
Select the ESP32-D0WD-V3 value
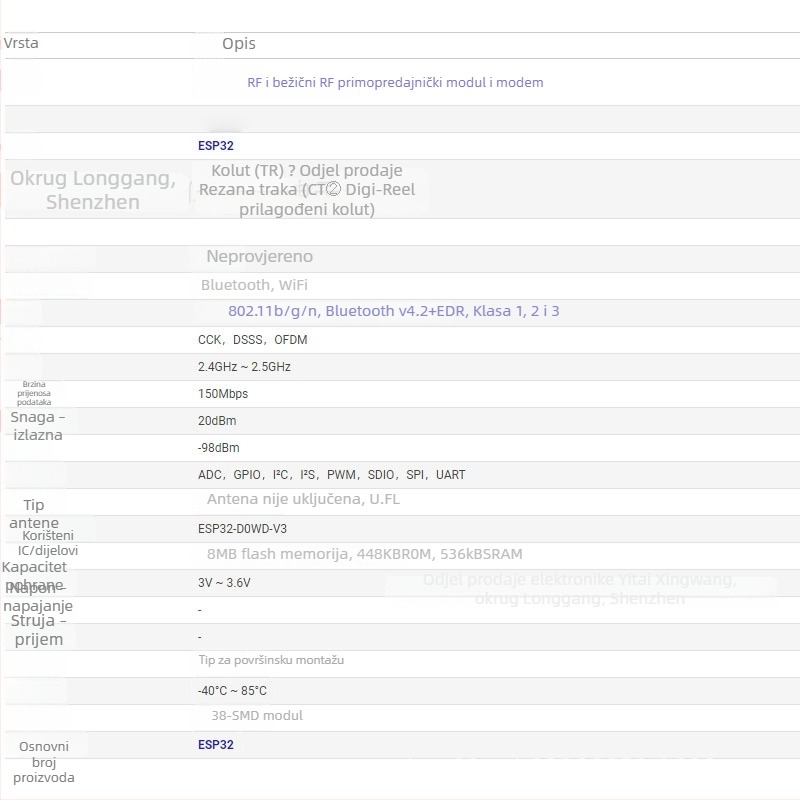click(x=242, y=529)
